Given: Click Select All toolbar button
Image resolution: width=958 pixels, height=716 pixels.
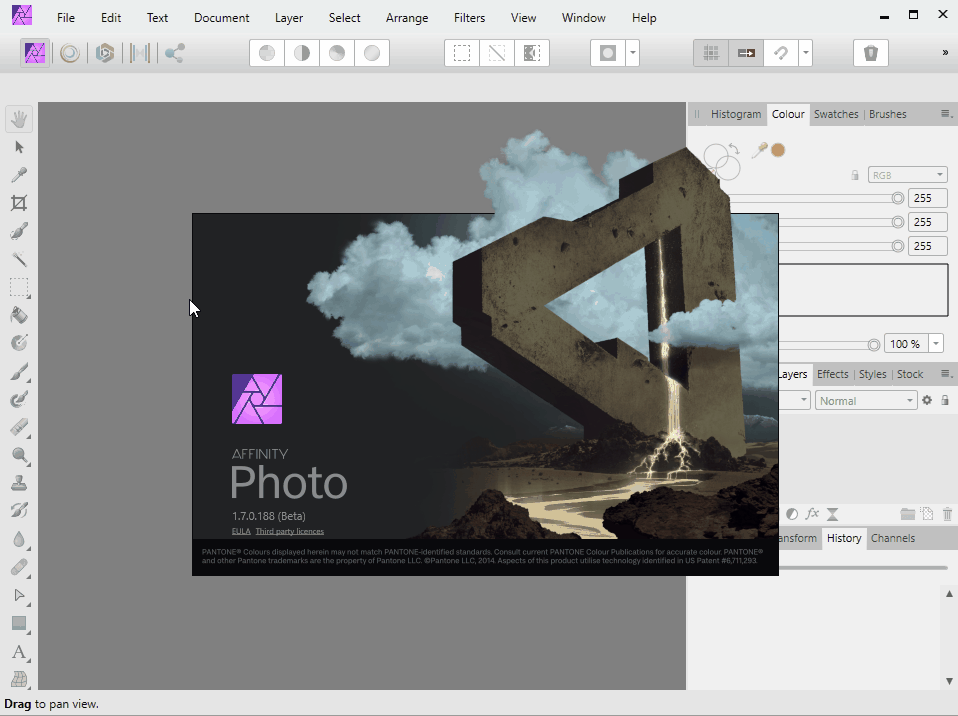Looking at the screenshot, I should coord(462,53).
